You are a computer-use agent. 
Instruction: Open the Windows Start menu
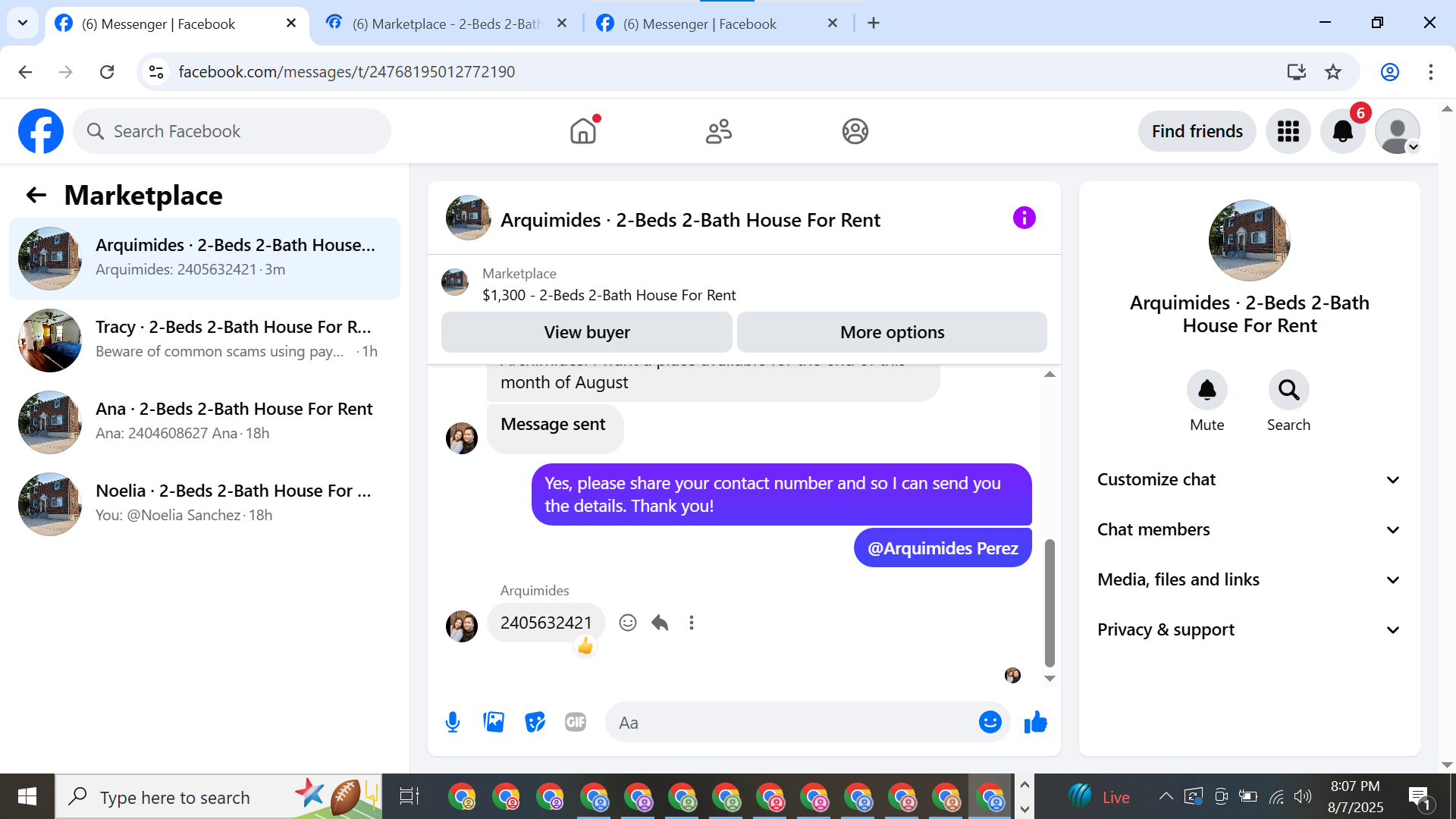tap(27, 796)
